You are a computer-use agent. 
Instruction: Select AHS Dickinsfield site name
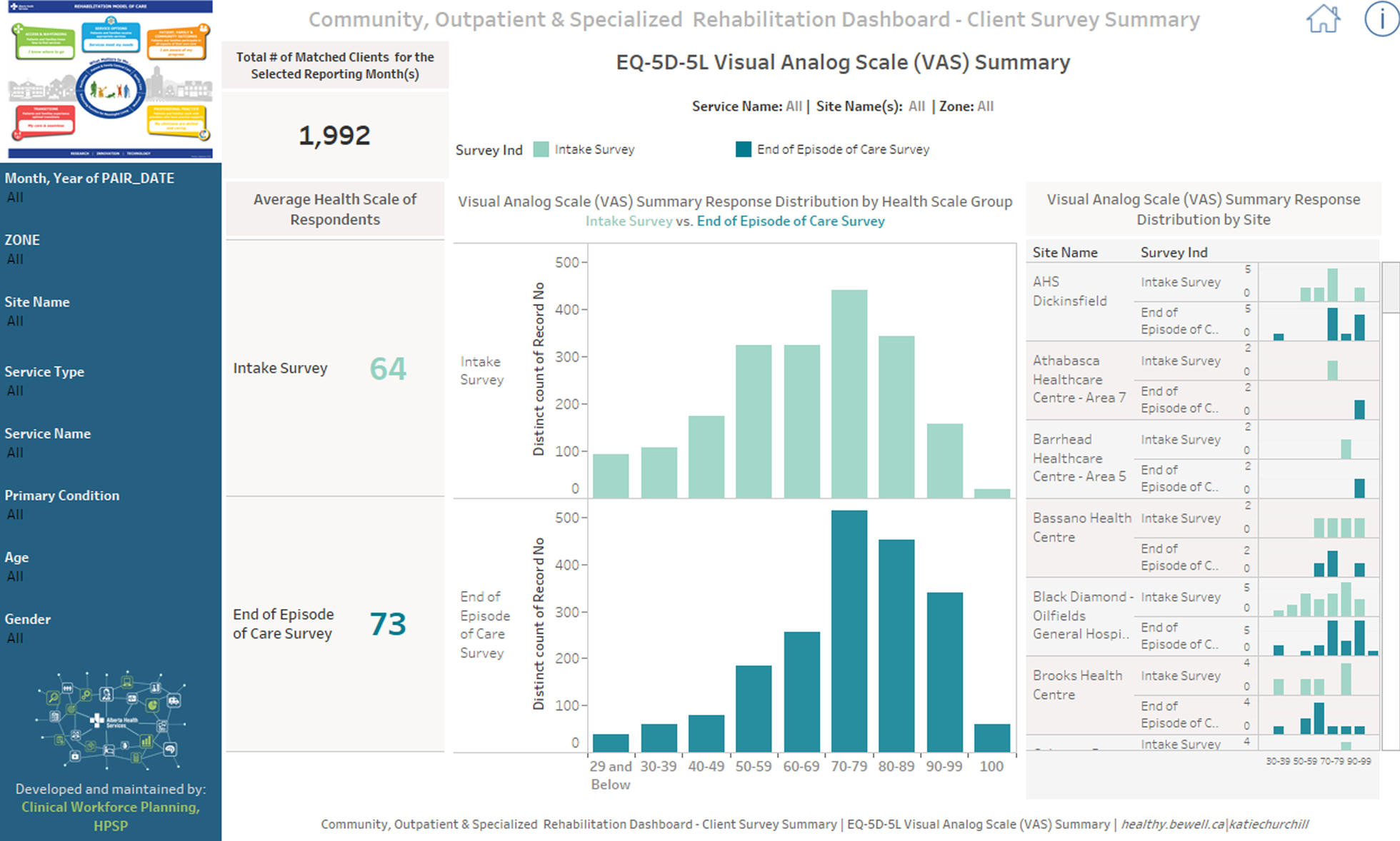click(1069, 291)
